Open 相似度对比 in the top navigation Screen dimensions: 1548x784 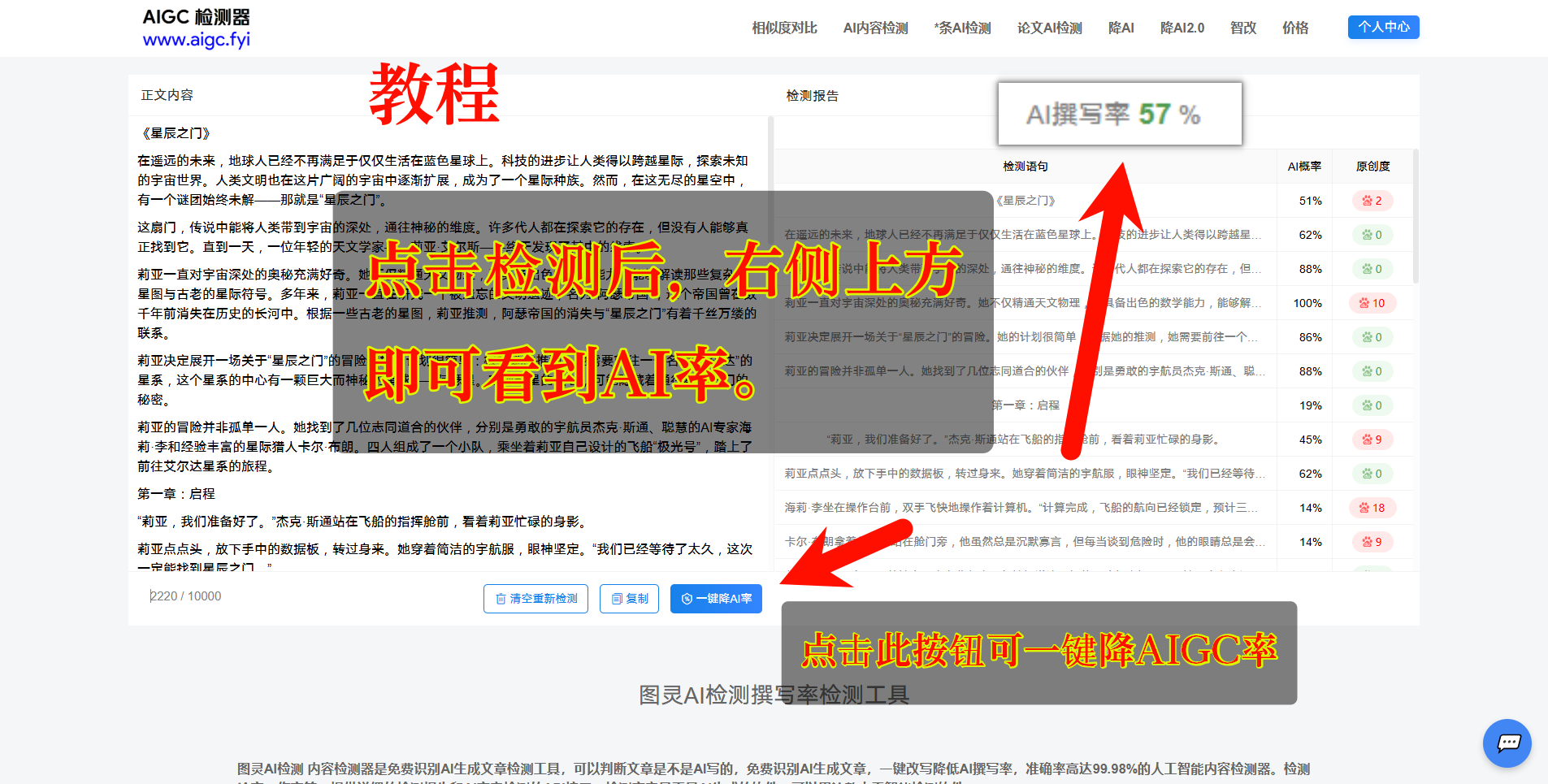[x=784, y=28]
